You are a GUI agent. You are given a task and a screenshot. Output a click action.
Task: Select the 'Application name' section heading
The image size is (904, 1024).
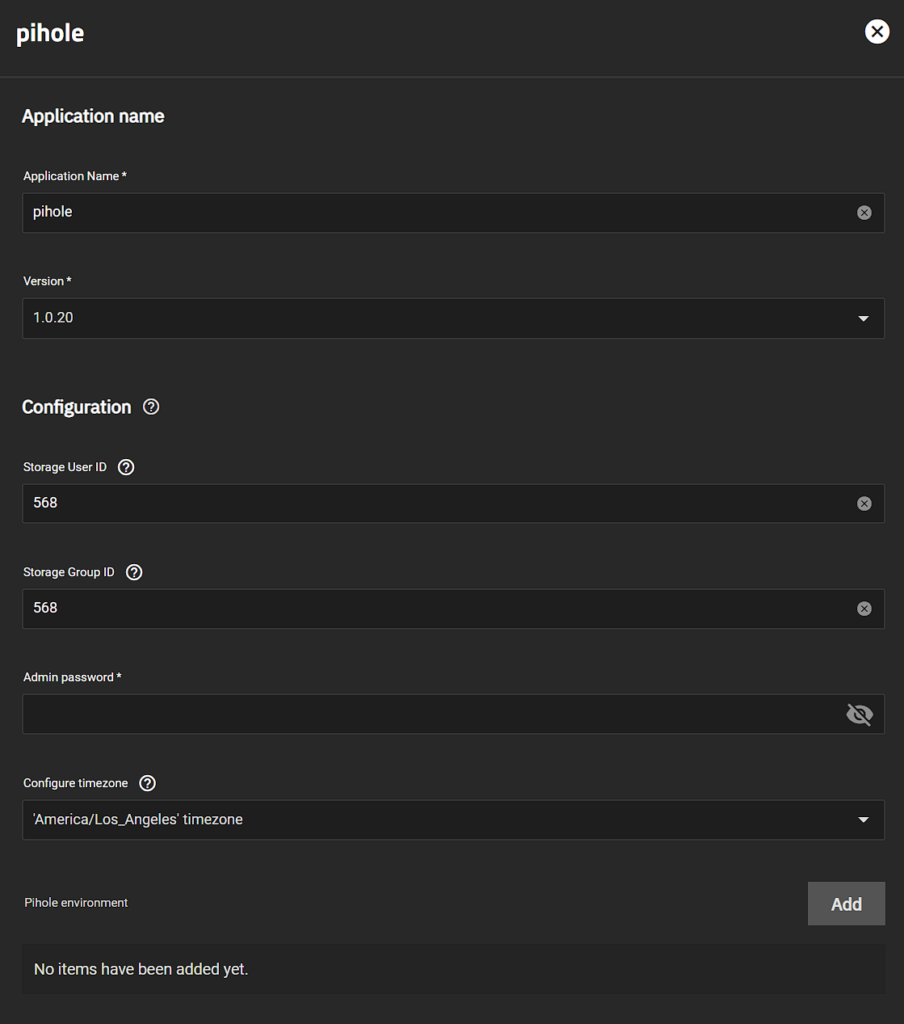93,116
